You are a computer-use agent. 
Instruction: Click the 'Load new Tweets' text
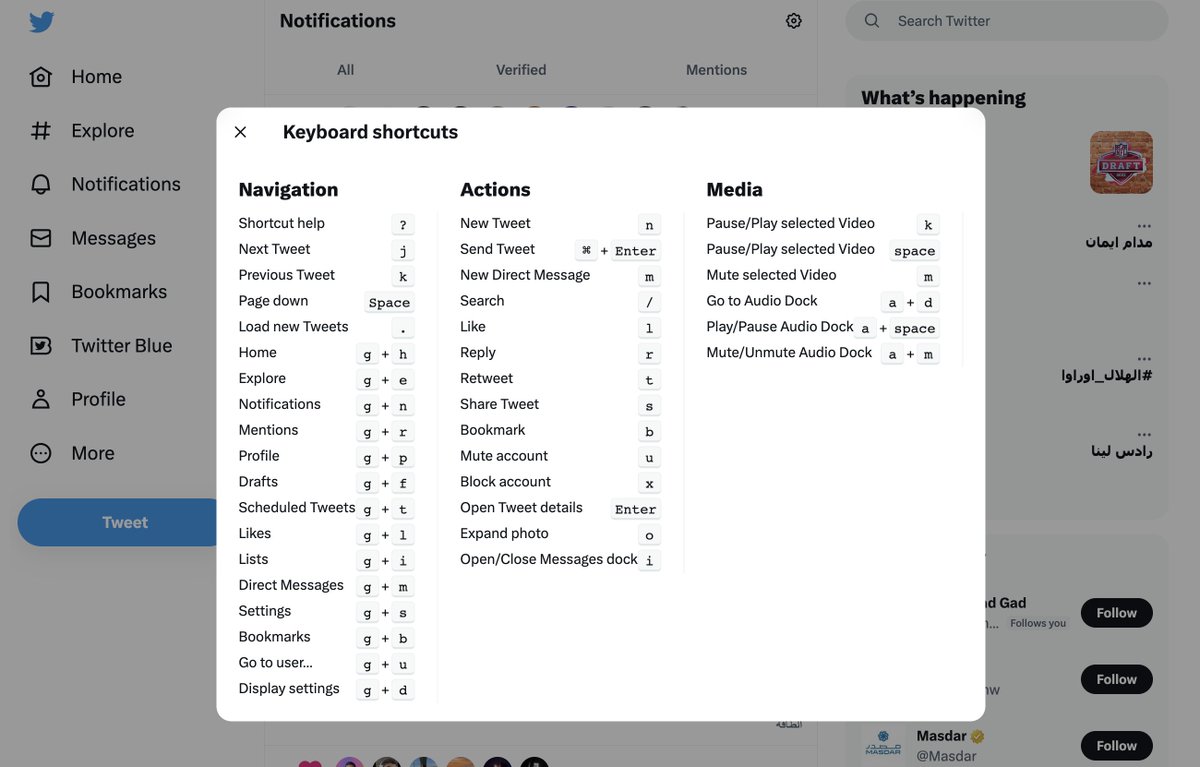pyautogui.click(x=293, y=327)
